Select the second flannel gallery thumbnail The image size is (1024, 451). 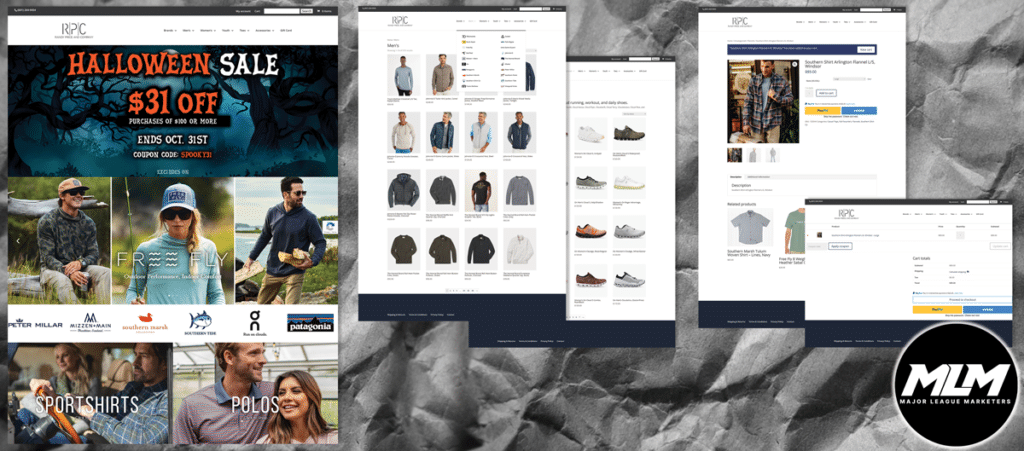[x=754, y=155]
